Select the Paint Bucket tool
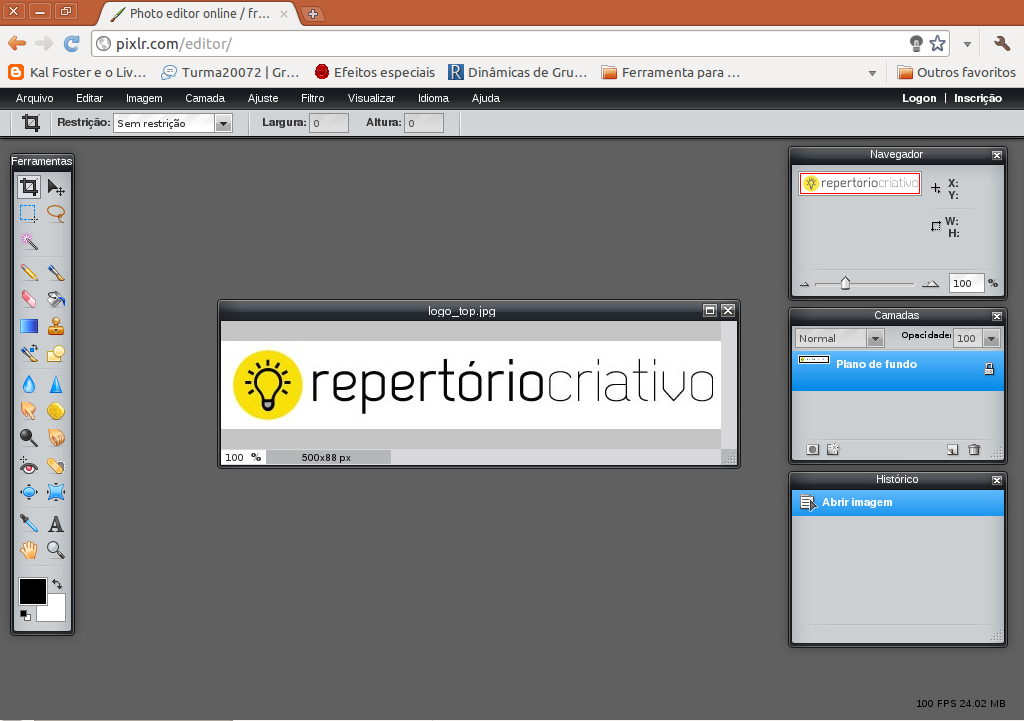The height and width of the screenshot is (721, 1024). [56, 299]
